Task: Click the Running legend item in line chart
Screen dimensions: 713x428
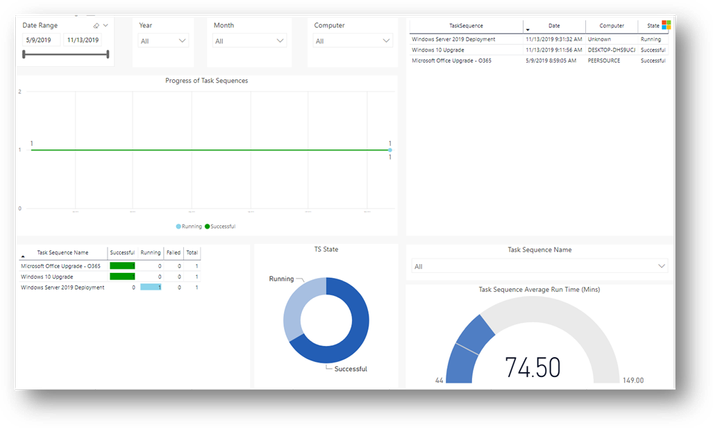Action: point(189,227)
